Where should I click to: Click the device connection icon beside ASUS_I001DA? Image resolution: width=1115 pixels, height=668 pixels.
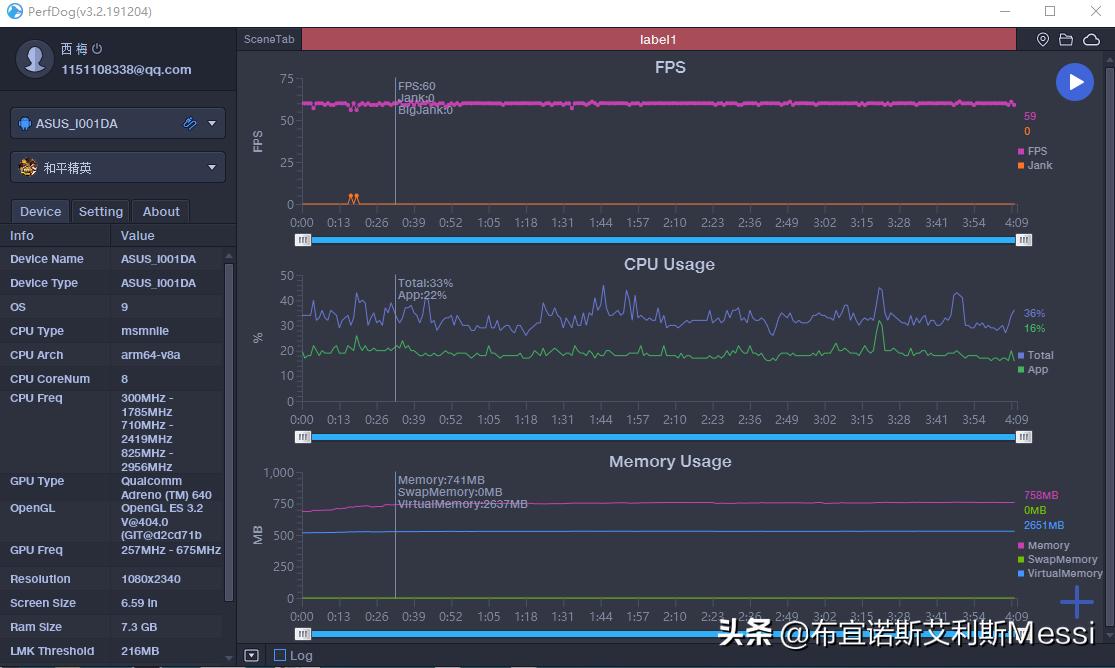click(189, 122)
